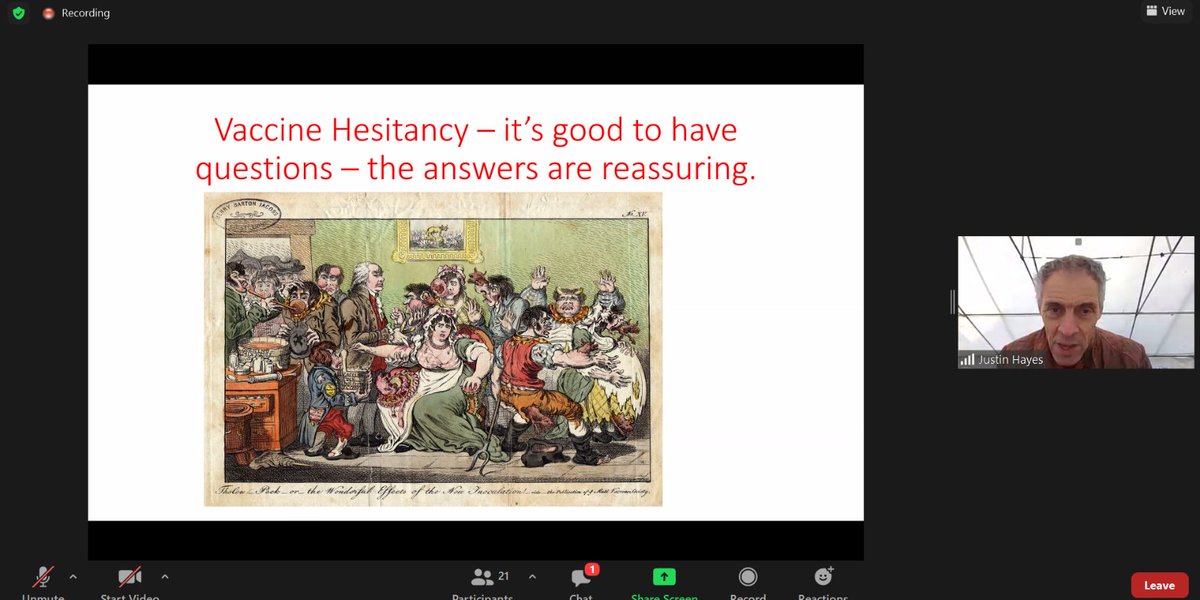This screenshot has width=1200, height=600.
Task: Expand audio options arrow beside Unmute
Action: click(x=73, y=577)
